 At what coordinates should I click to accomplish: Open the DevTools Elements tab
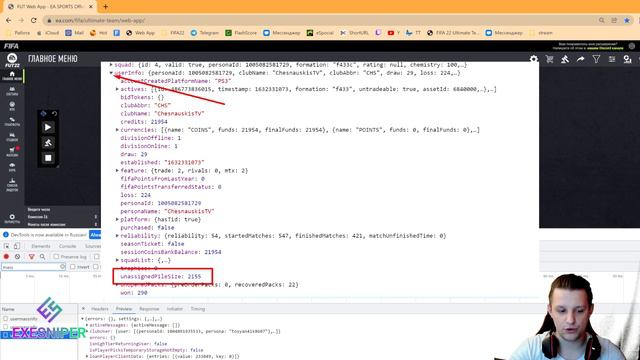point(41,246)
